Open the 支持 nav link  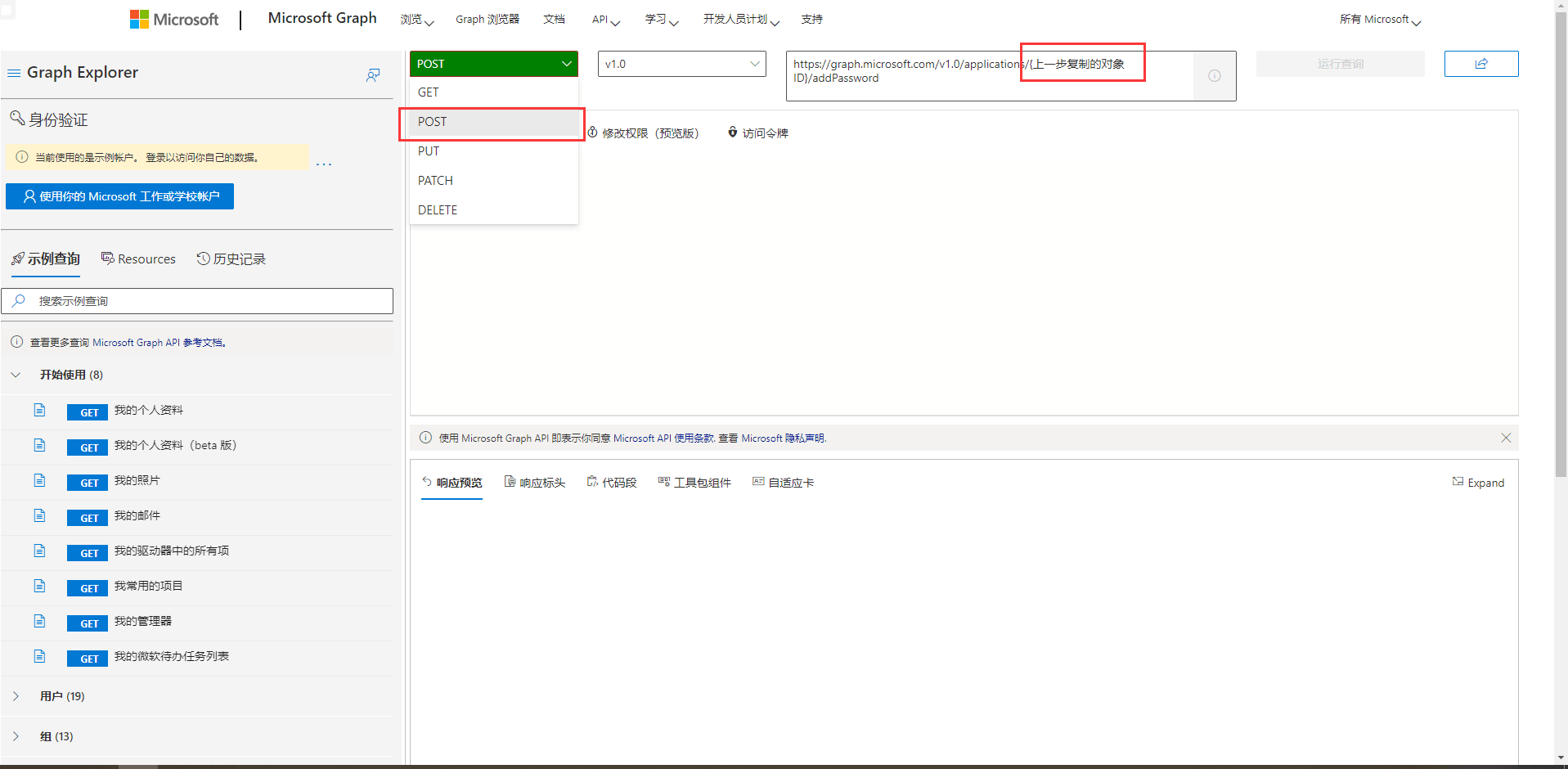(811, 20)
